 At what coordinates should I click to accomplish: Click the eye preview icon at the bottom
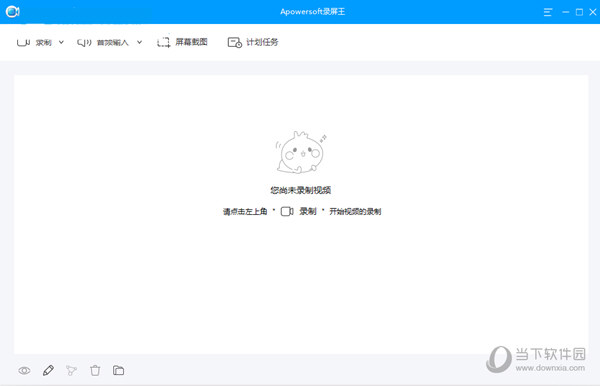[x=24, y=370]
